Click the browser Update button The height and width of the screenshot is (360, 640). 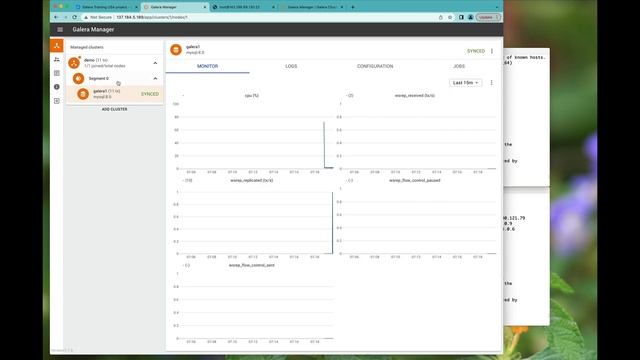[488, 18]
